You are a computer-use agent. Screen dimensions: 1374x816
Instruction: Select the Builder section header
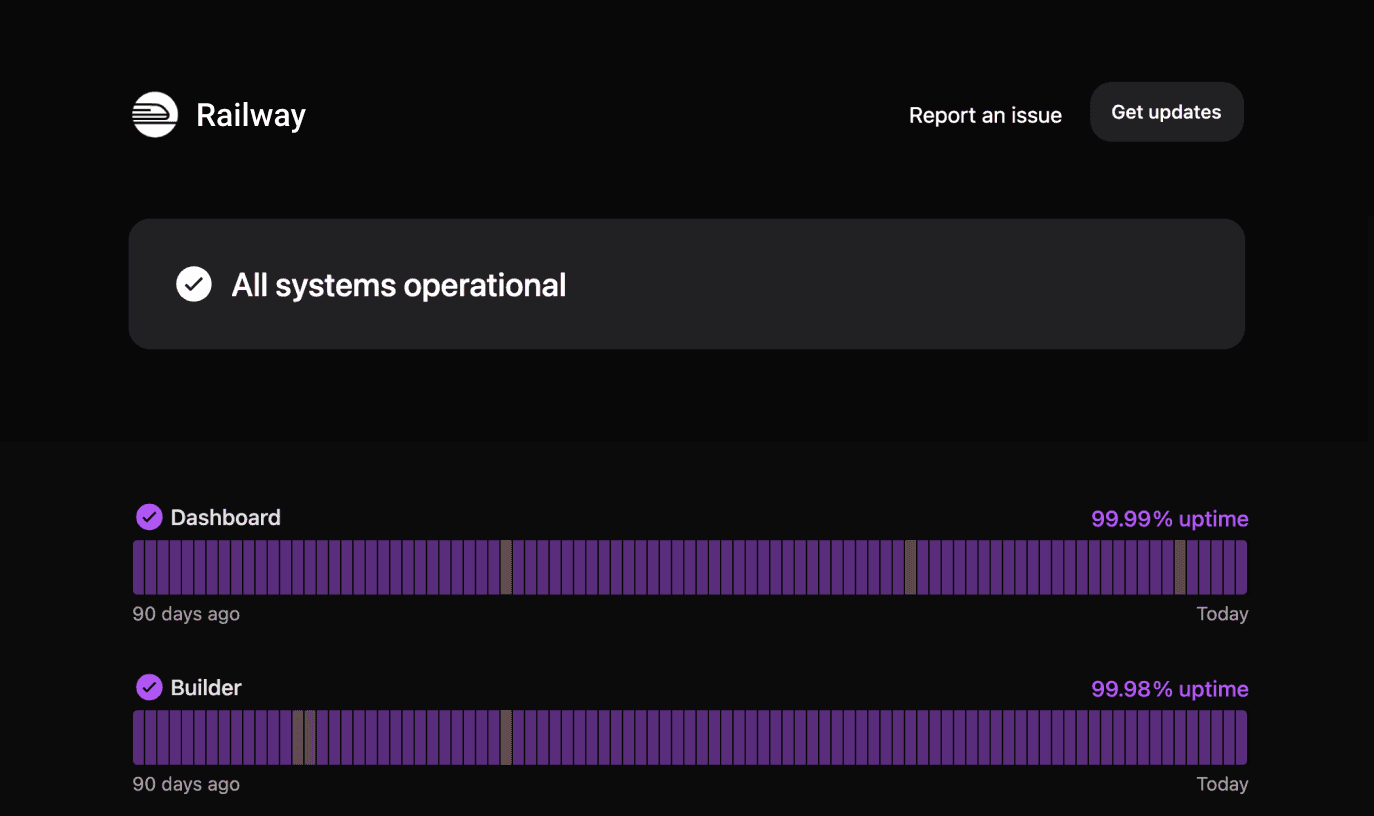click(x=206, y=687)
